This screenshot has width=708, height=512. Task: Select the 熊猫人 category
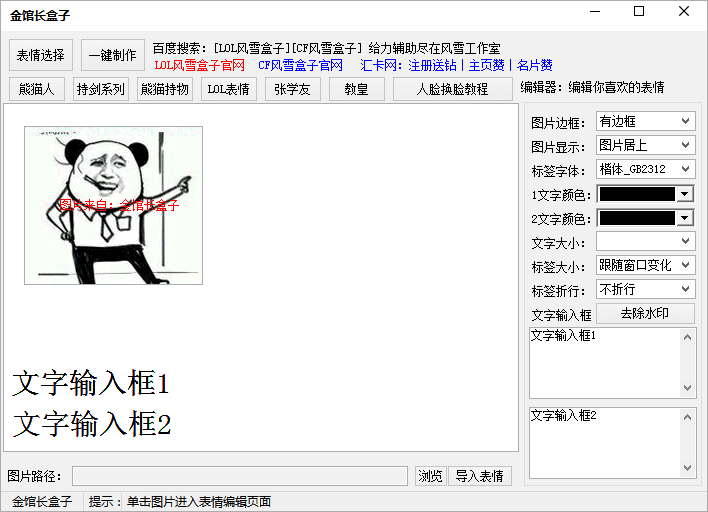[x=37, y=89]
